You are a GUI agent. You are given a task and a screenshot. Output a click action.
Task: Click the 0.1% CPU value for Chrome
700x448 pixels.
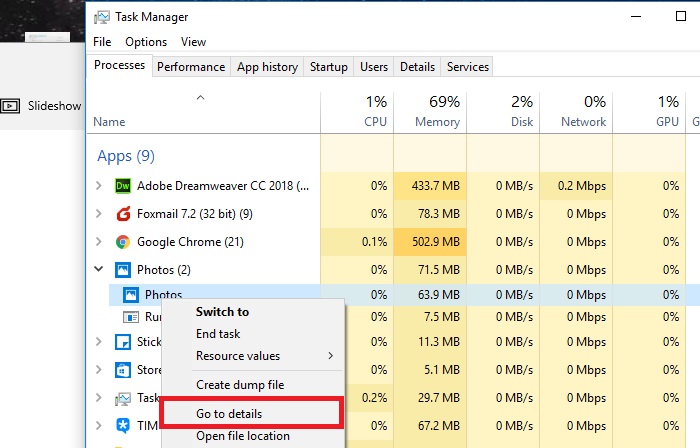click(x=375, y=242)
